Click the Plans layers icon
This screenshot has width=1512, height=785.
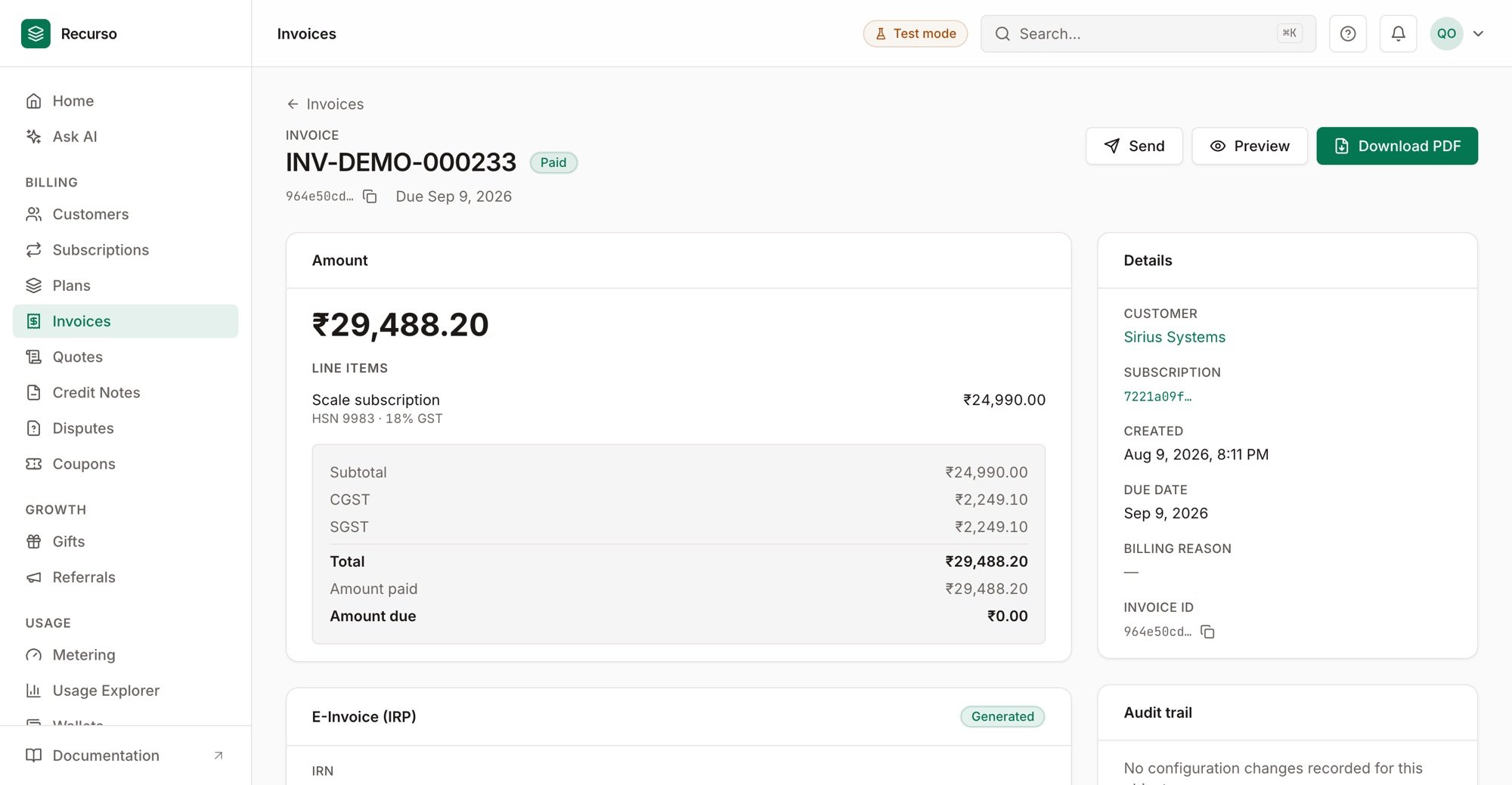tap(33, 285)
